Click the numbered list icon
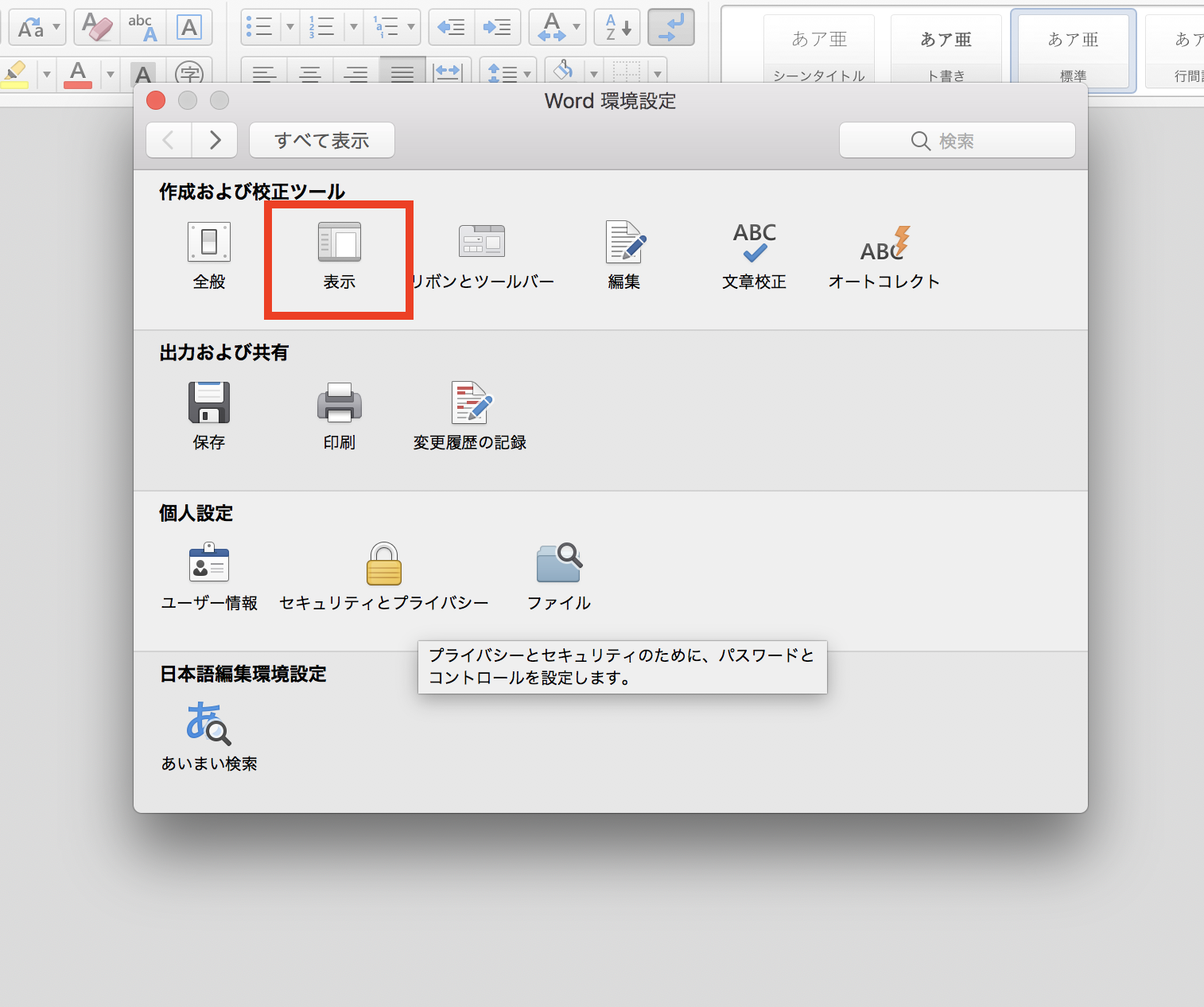Screen dimensions: 1204x1007 321,27
